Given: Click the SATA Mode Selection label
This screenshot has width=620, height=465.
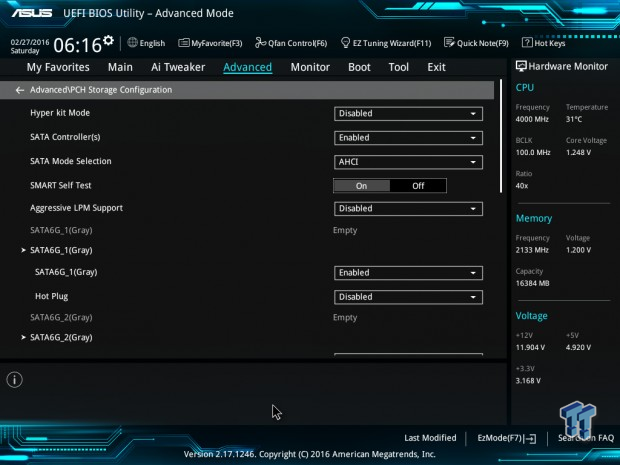Looking at the screenshot, I should 71,161.
